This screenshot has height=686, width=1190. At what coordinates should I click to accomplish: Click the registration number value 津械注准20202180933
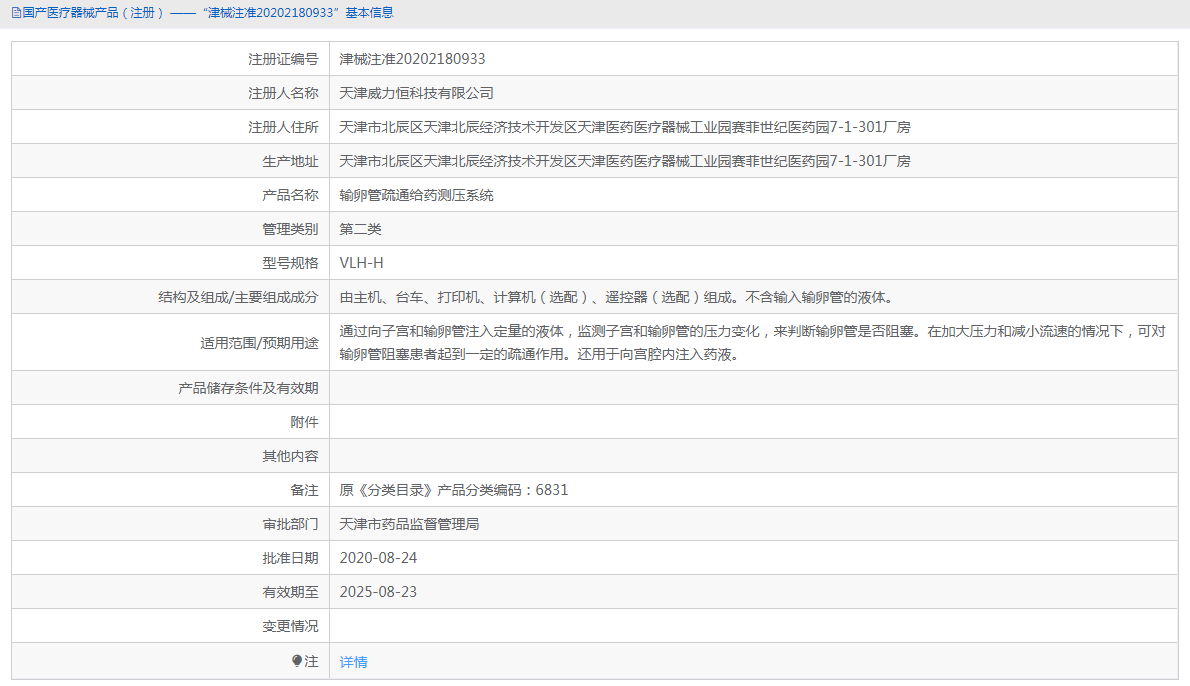[x=412, y=59]
